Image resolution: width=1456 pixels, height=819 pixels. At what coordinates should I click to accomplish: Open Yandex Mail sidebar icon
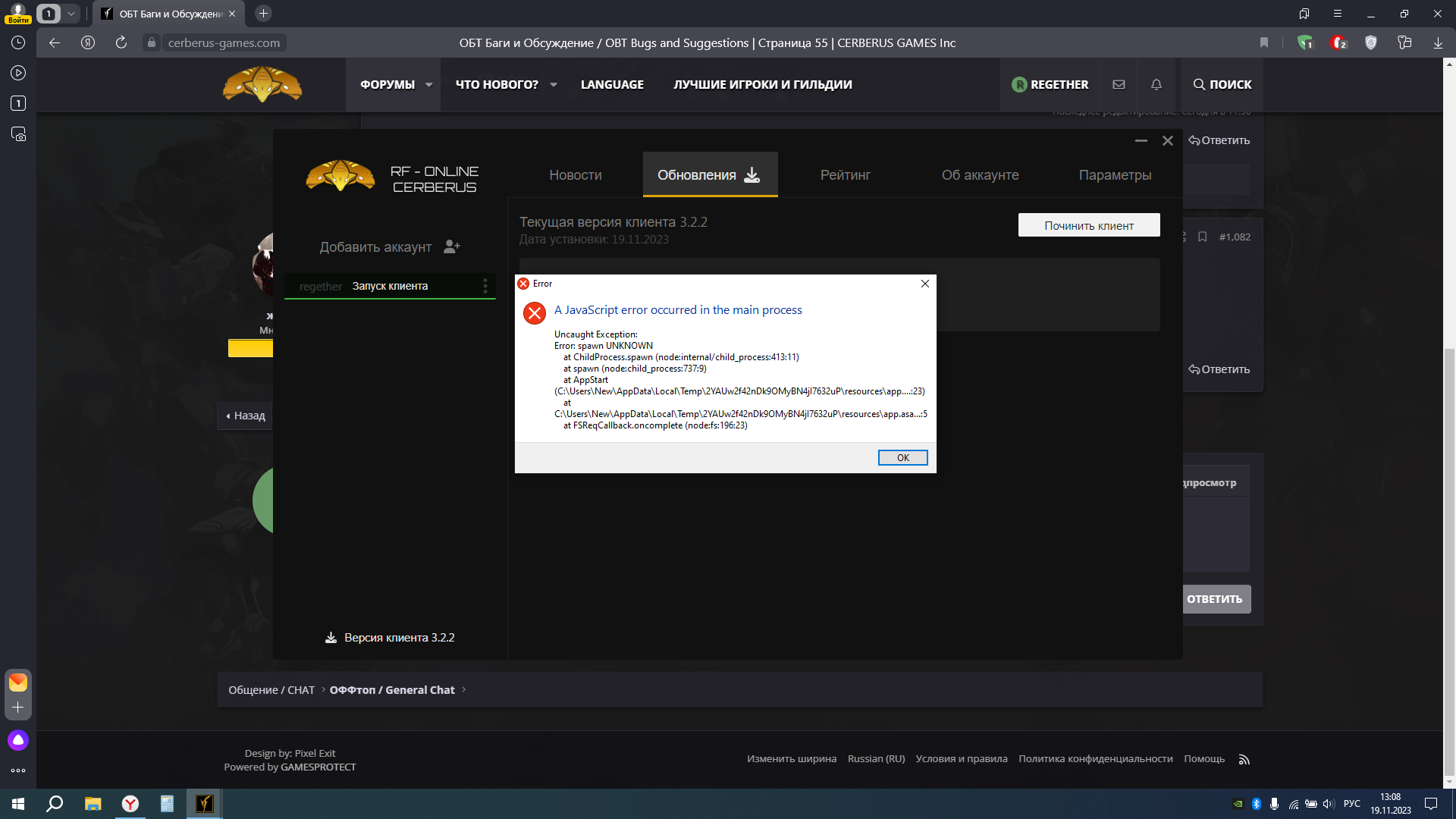18,682
